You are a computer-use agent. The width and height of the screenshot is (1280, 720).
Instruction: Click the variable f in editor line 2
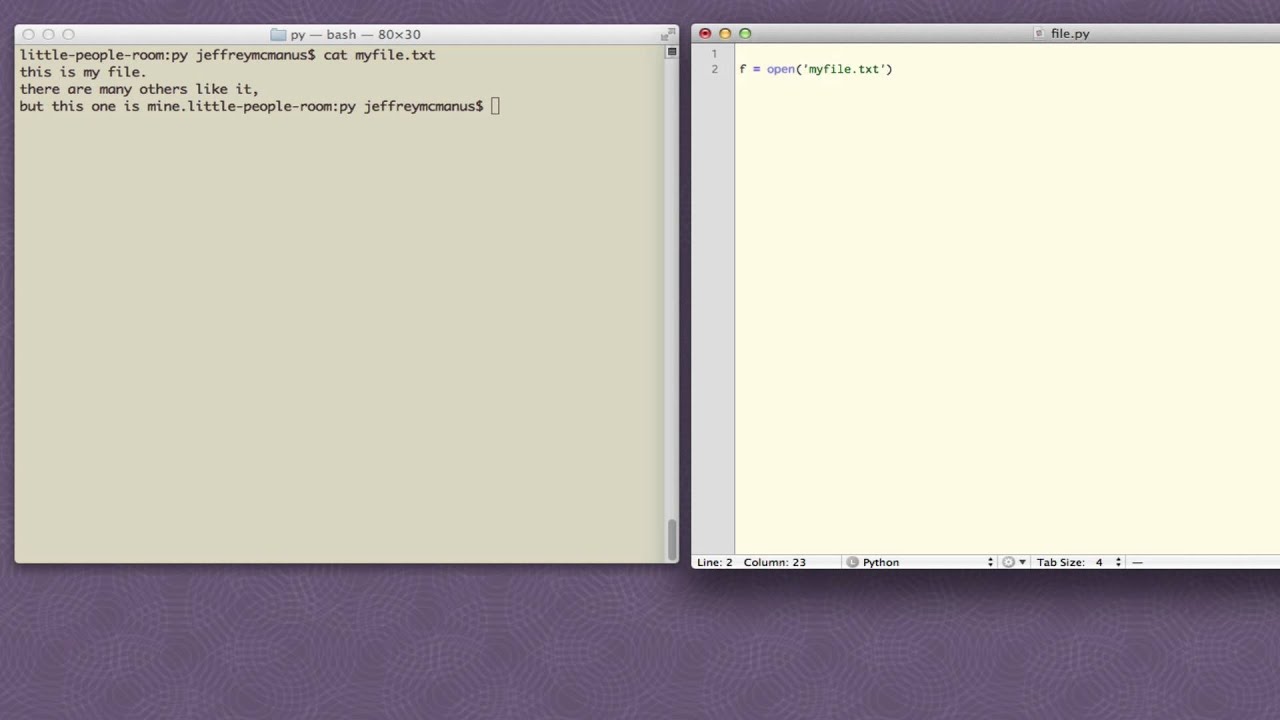tap(742, 69)
